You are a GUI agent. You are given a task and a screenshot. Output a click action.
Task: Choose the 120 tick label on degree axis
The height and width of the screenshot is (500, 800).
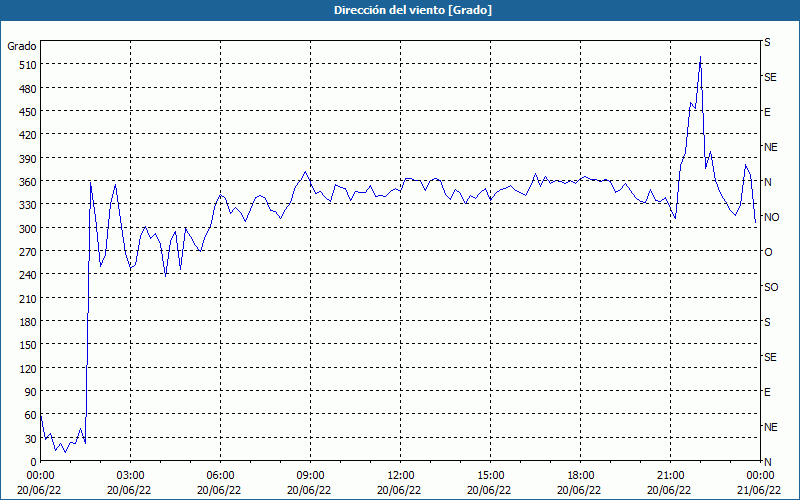[x=28, y=369]
